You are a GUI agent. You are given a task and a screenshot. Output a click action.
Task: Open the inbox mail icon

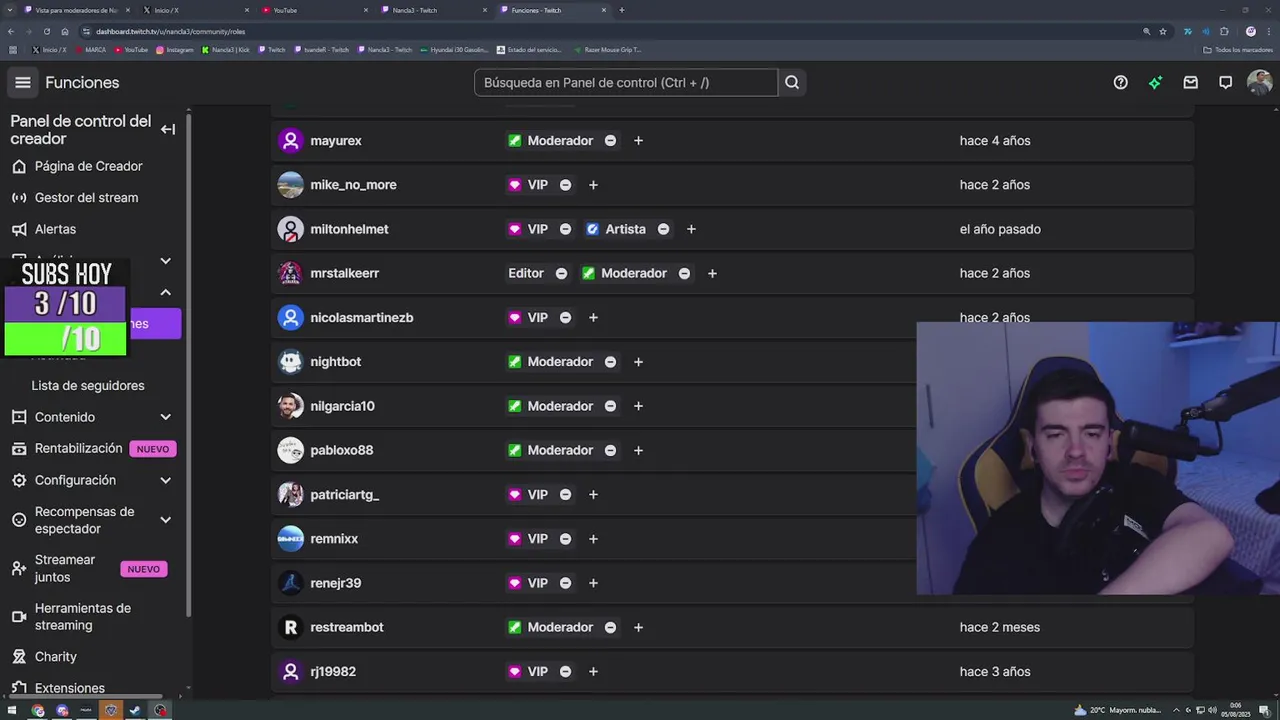click(x=1190, y=82)
